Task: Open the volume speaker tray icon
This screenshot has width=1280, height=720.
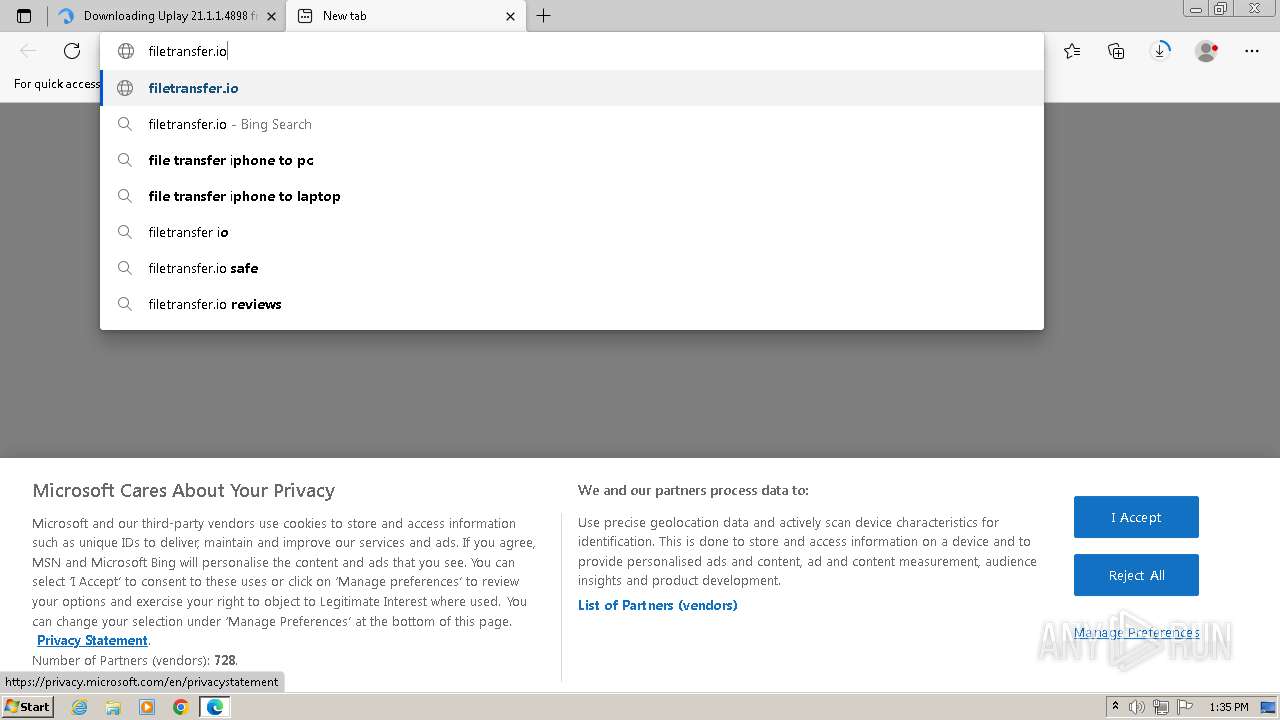Action: [1137, 707]
